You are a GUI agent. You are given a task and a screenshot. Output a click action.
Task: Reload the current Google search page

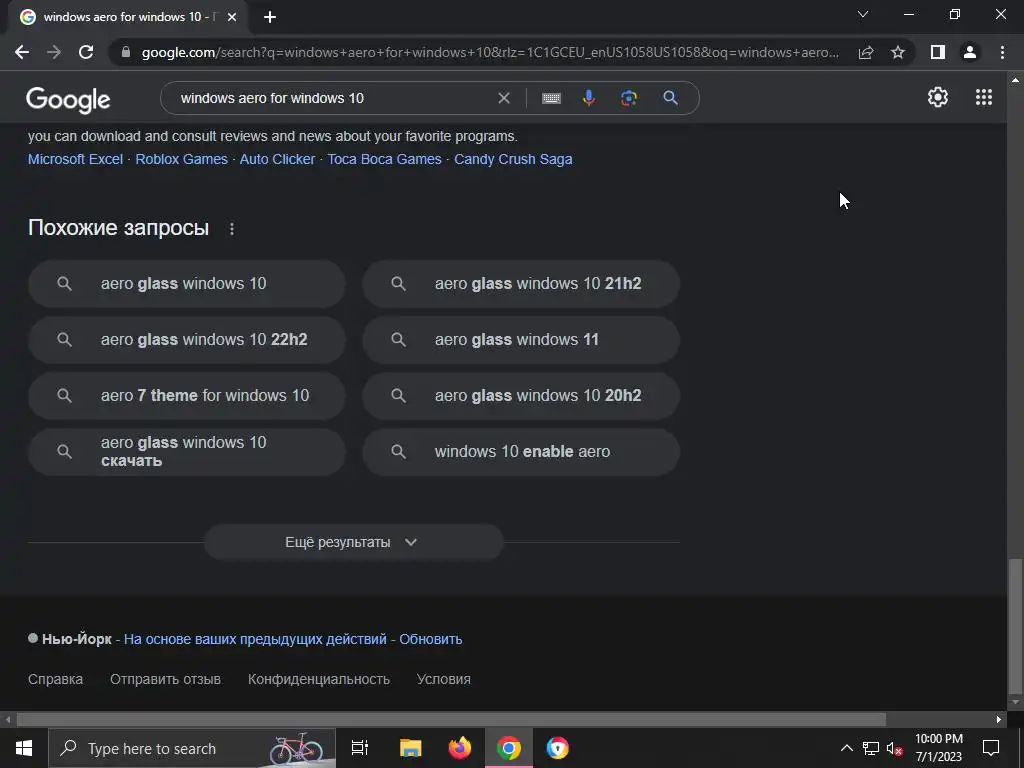point(86,52)
